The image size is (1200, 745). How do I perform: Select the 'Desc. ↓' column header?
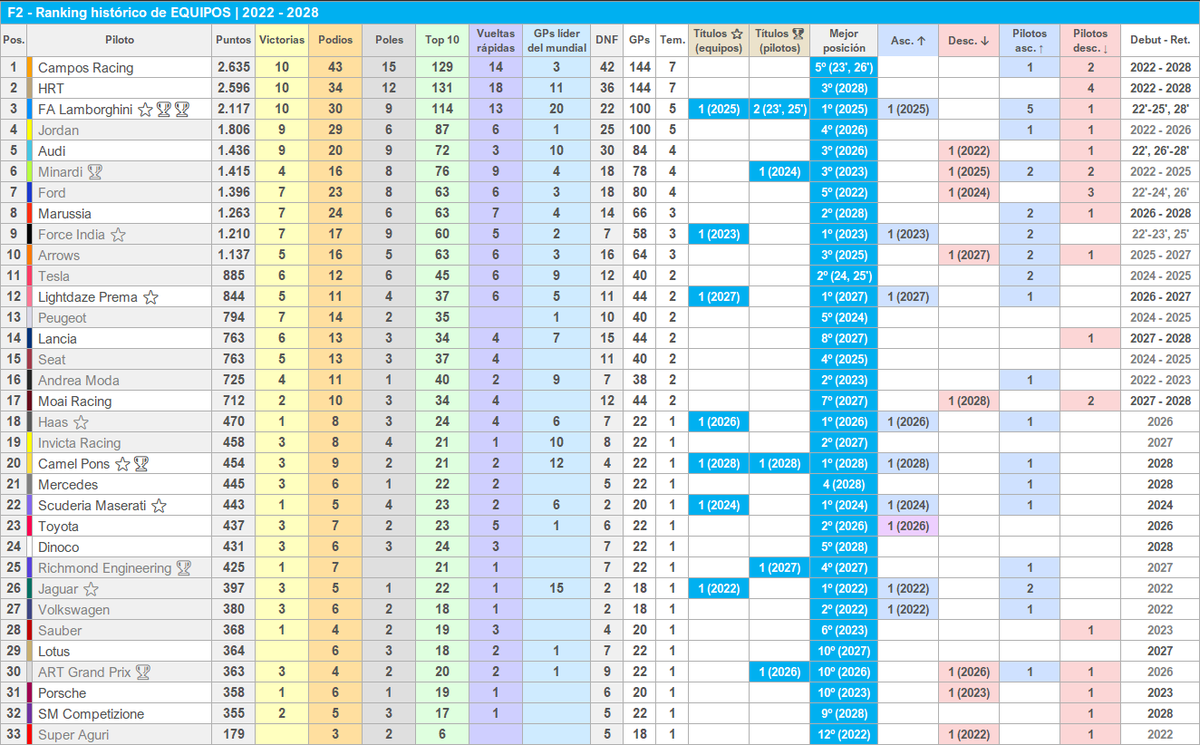[968, 41]
